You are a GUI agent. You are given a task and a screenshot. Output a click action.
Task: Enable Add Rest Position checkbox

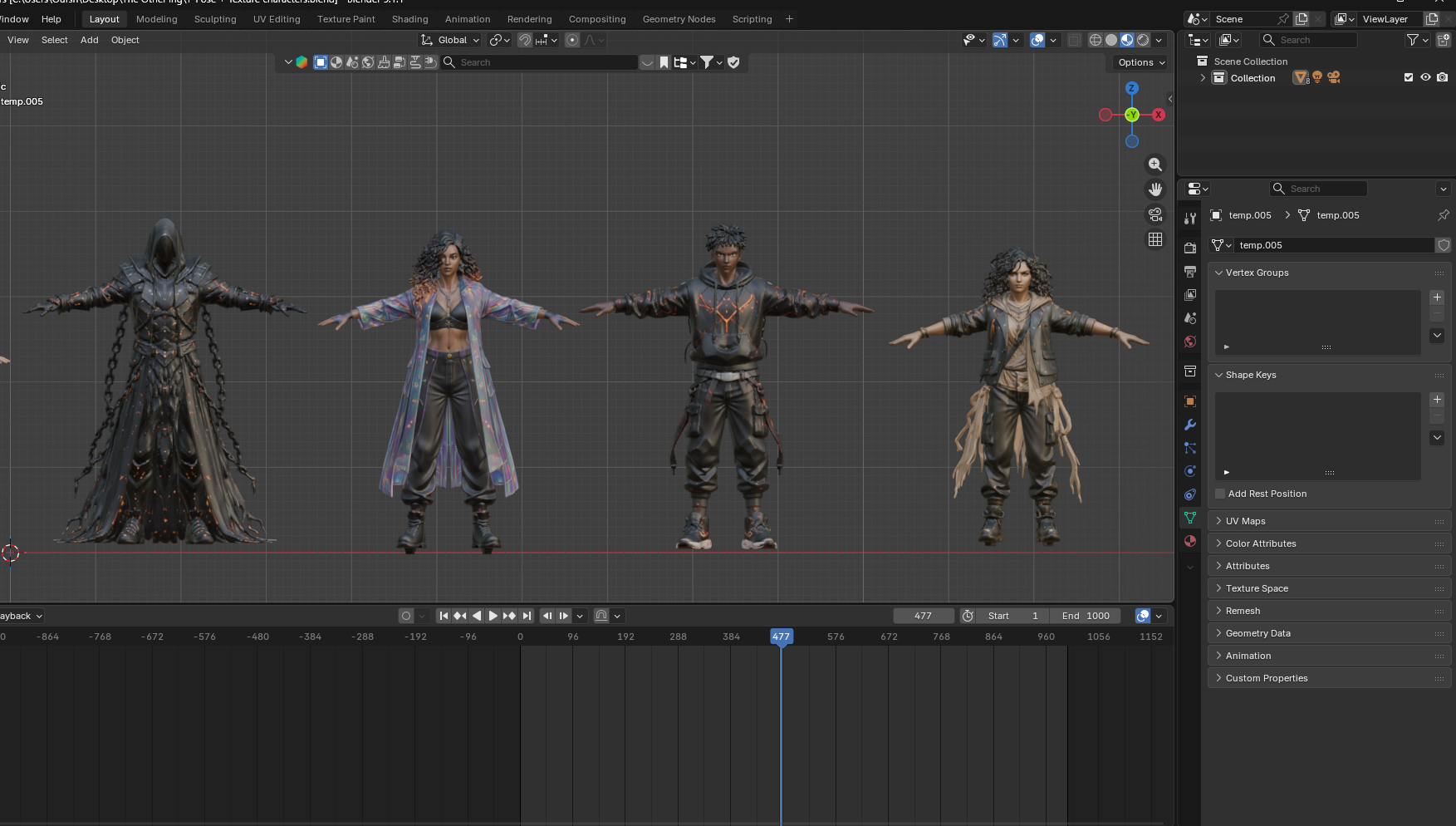click(x=1220, y=494)
